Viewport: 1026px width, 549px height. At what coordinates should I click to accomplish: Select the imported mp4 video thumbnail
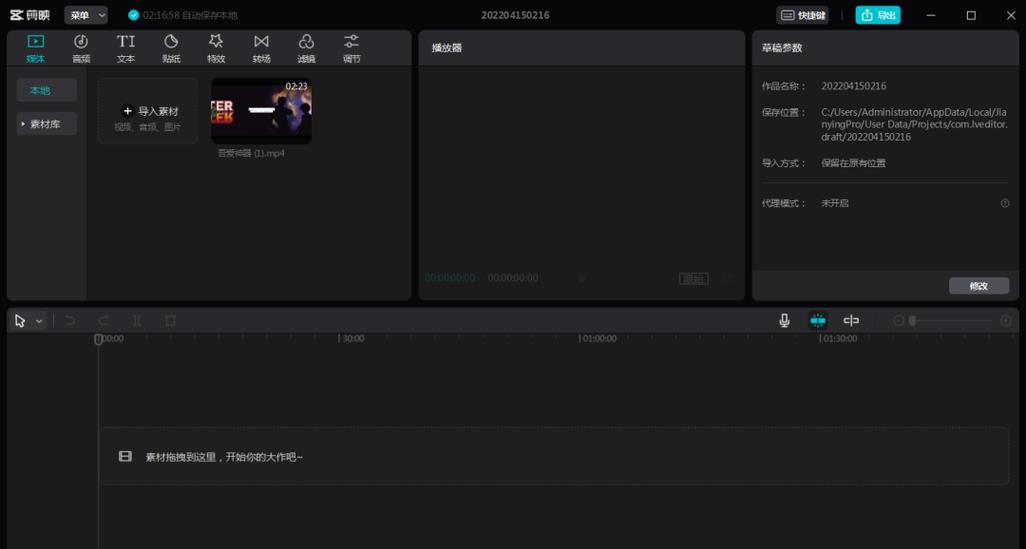tap(261, 111)
